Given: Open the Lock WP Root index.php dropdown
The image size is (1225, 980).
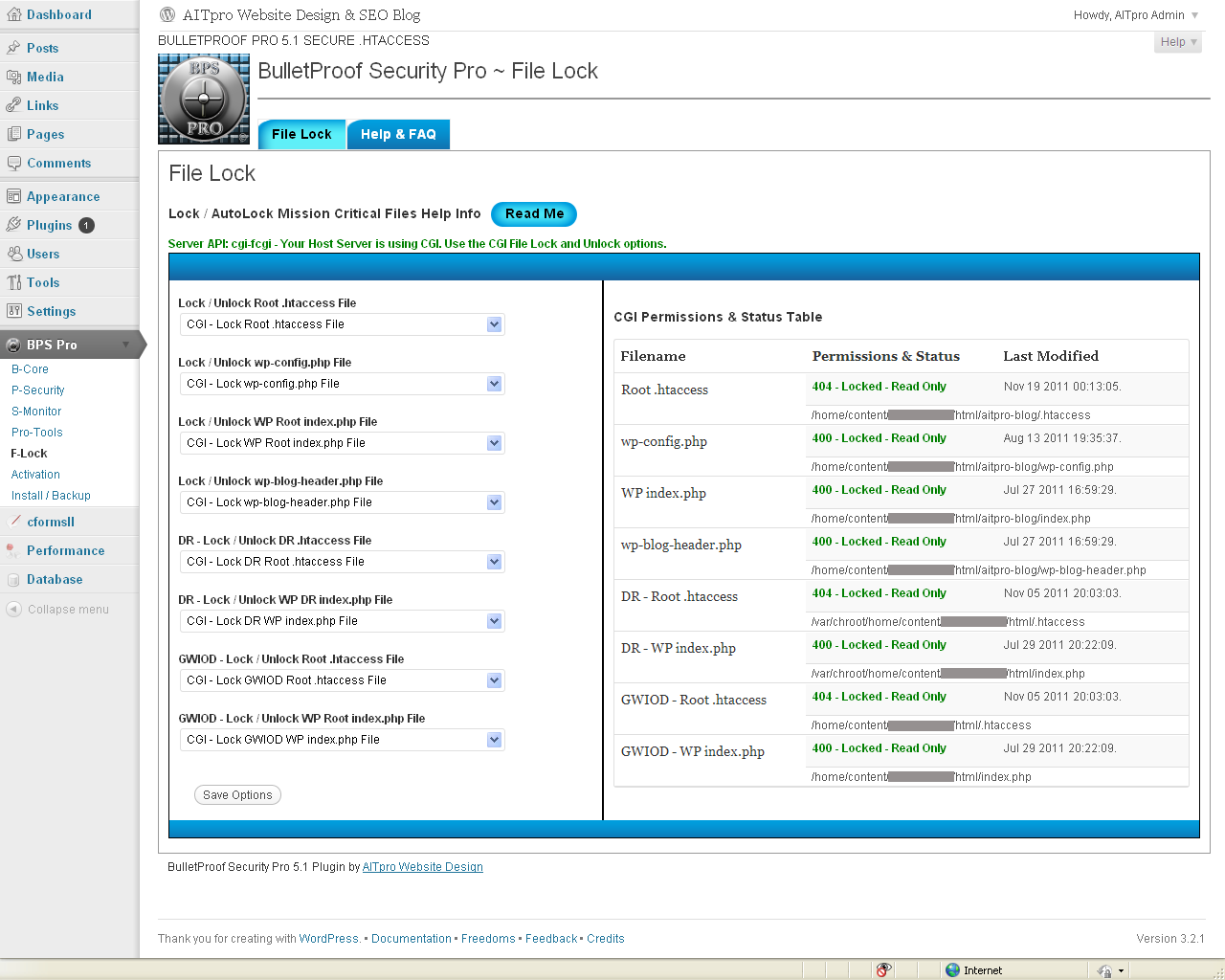Looking at the screenshot, I should pos(342,443).
